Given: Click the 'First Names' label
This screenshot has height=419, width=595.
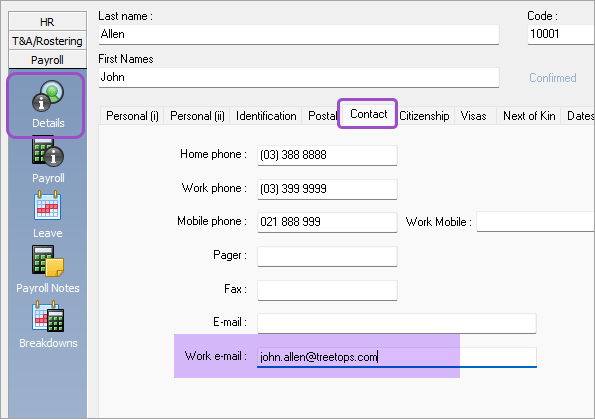Looking at the screenshot, I should coord(126,59).
